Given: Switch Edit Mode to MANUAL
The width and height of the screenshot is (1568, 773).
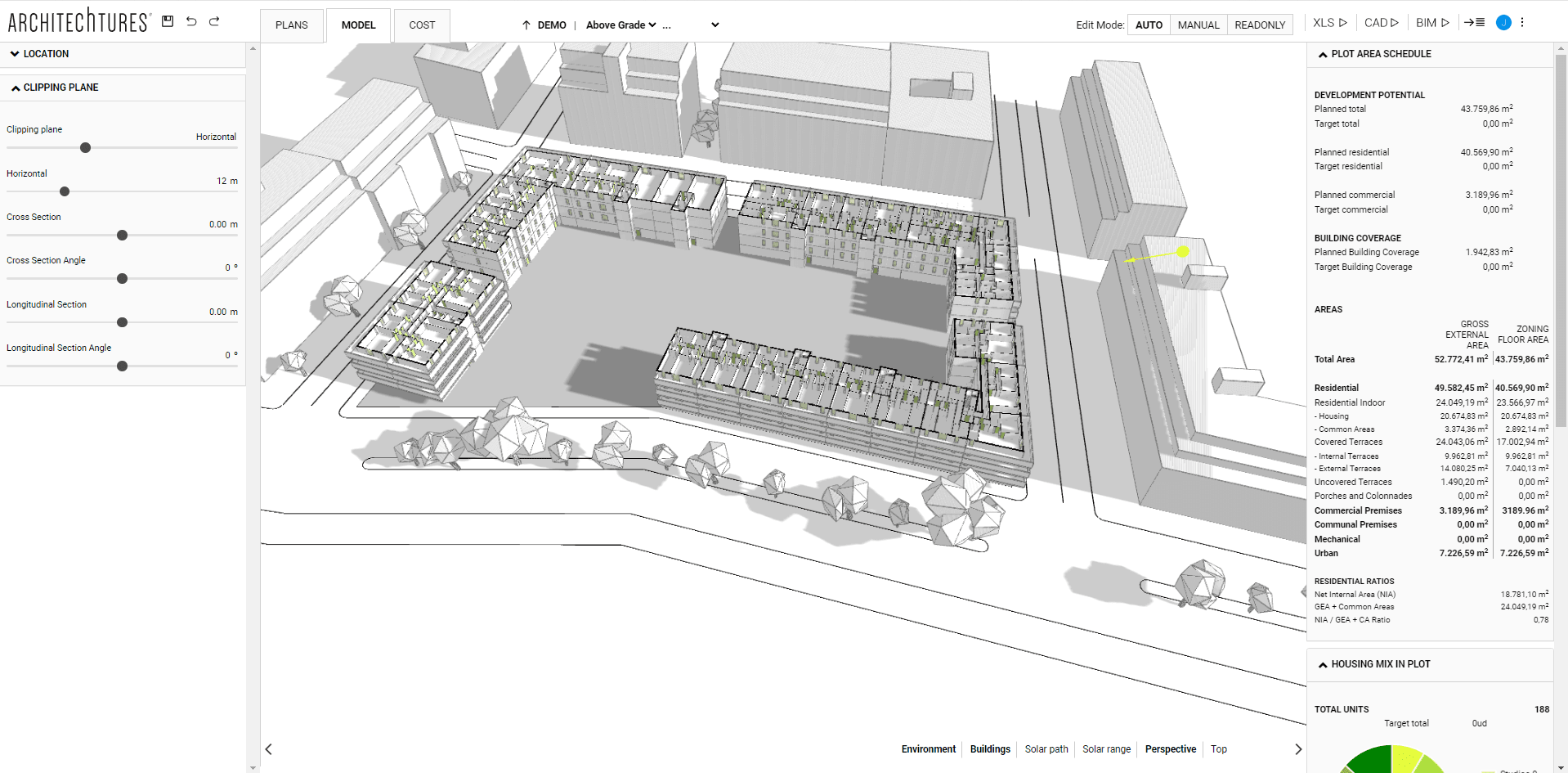Looking at the screenshot, I should tap(1198, 25).
